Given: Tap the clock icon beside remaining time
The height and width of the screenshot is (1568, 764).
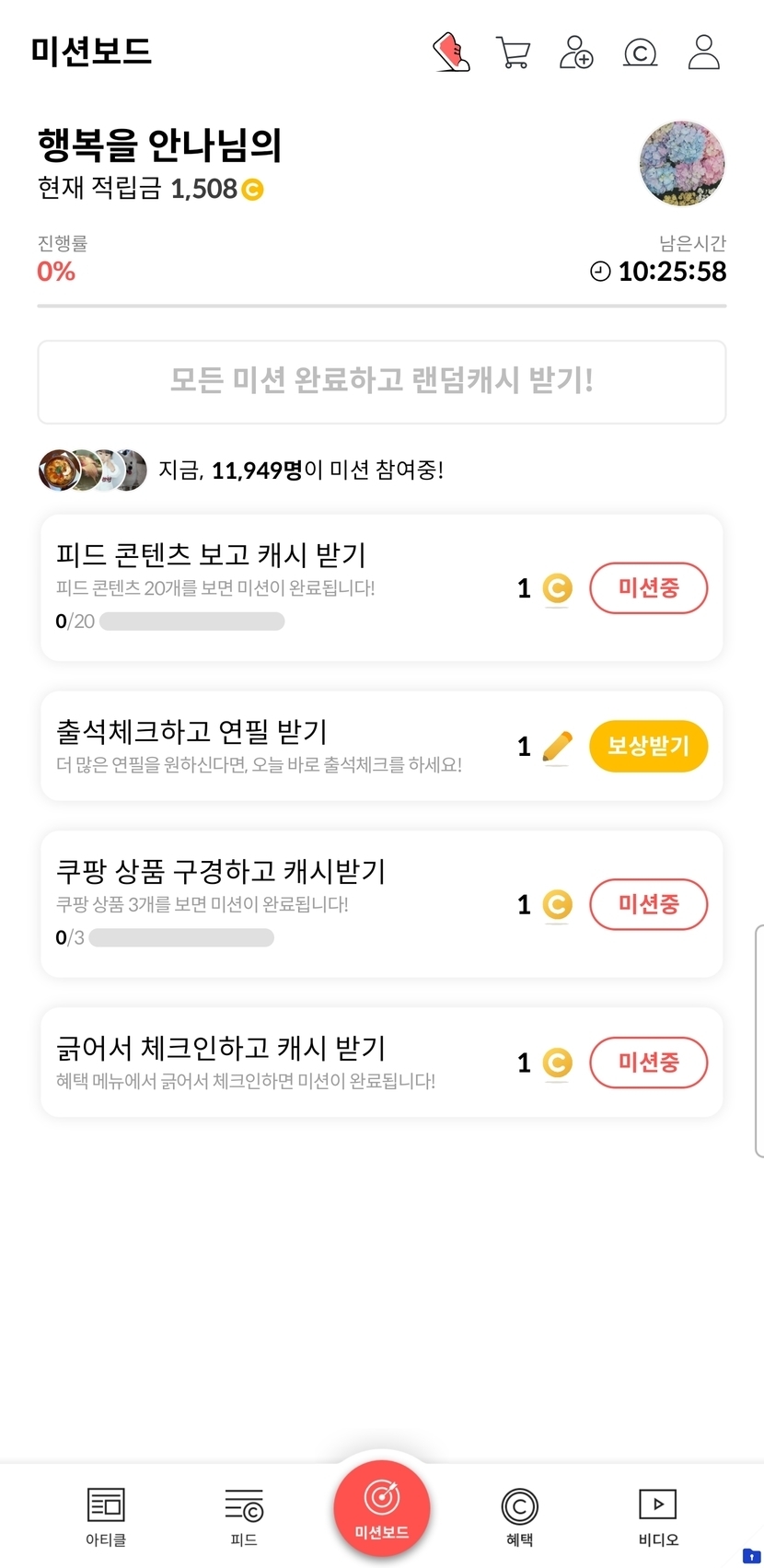Looking at the screenshot, I should [600, 272].
